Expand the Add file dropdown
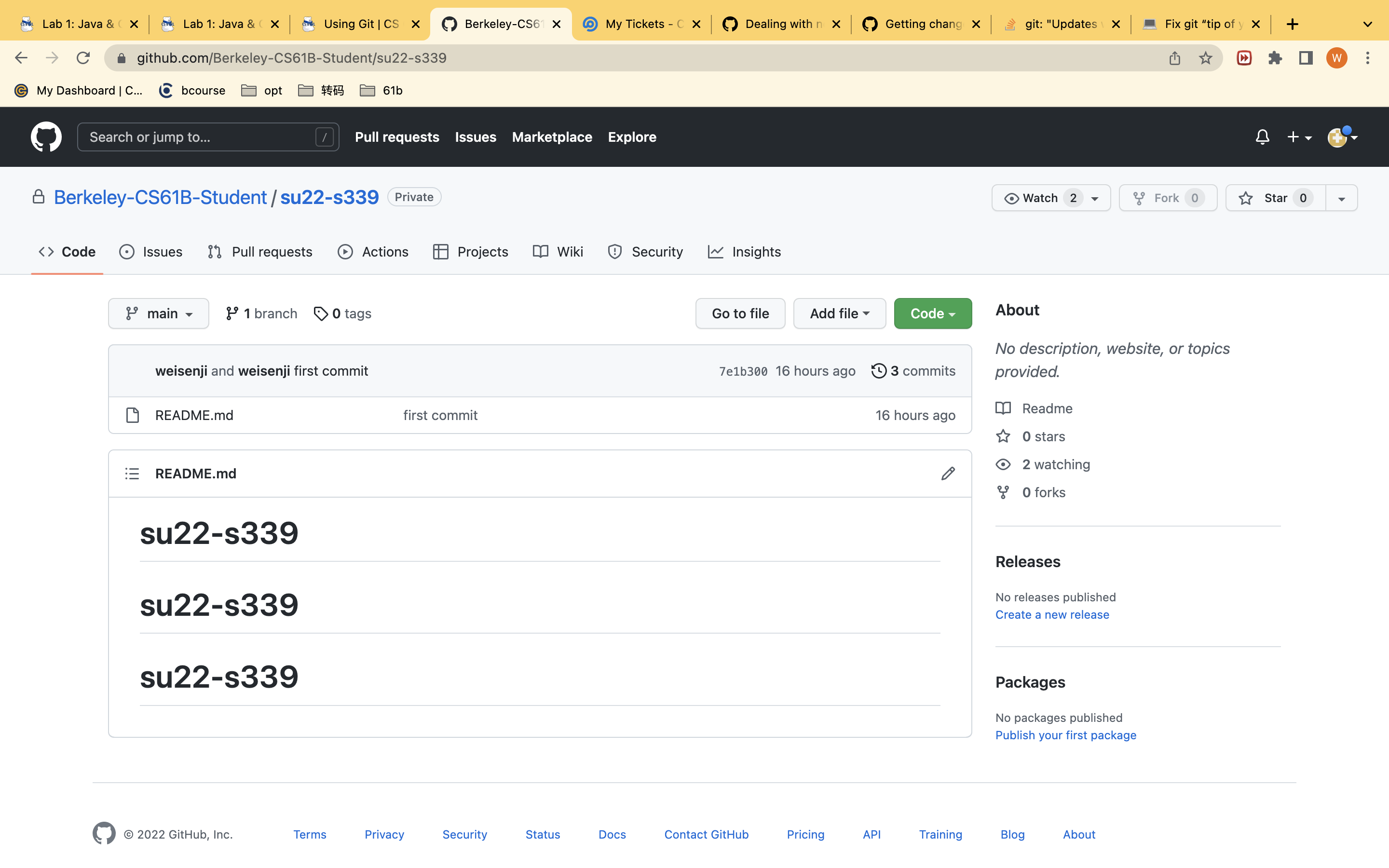1389x868 pixels. tap(839, 313)
